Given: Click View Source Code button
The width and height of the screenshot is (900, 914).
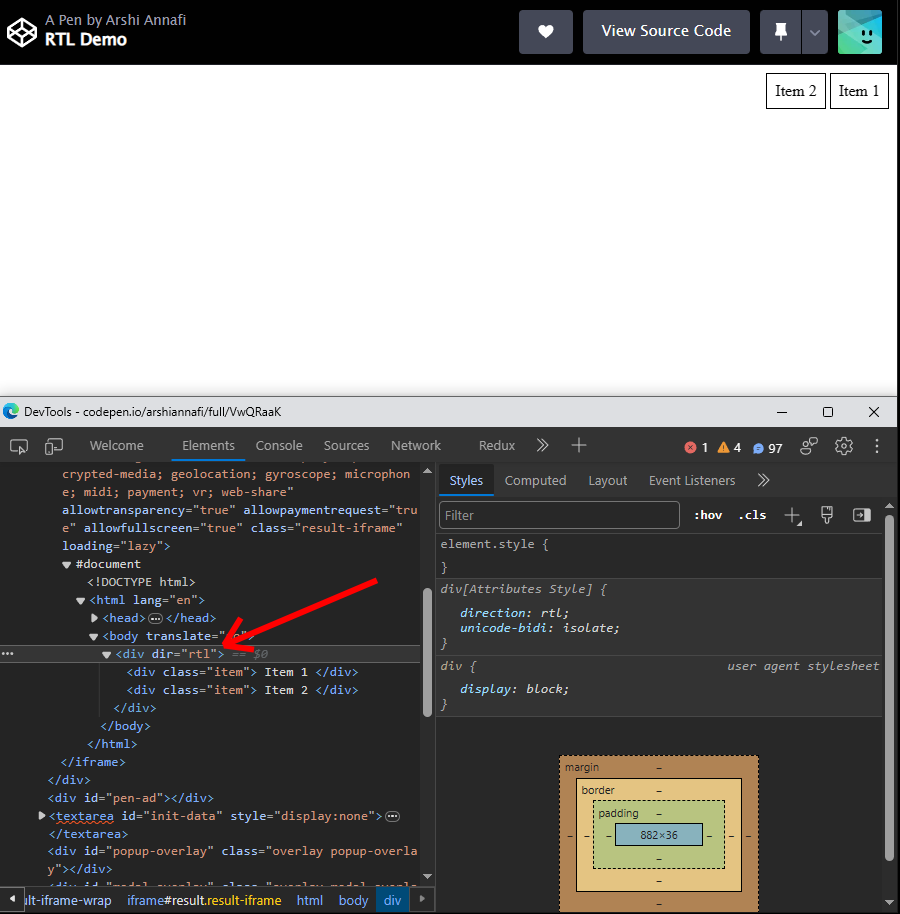Looking at the screenshot, I should coord(666,31).
